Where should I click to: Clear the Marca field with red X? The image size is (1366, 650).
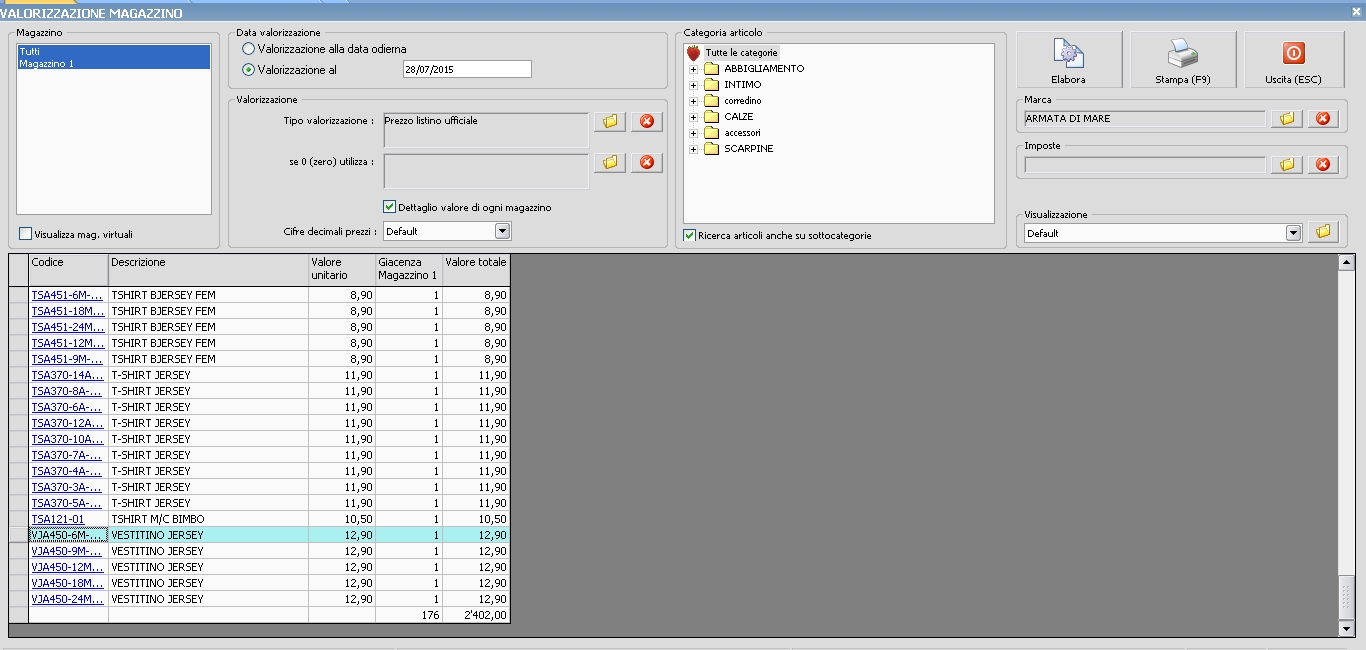[1322, 118]
